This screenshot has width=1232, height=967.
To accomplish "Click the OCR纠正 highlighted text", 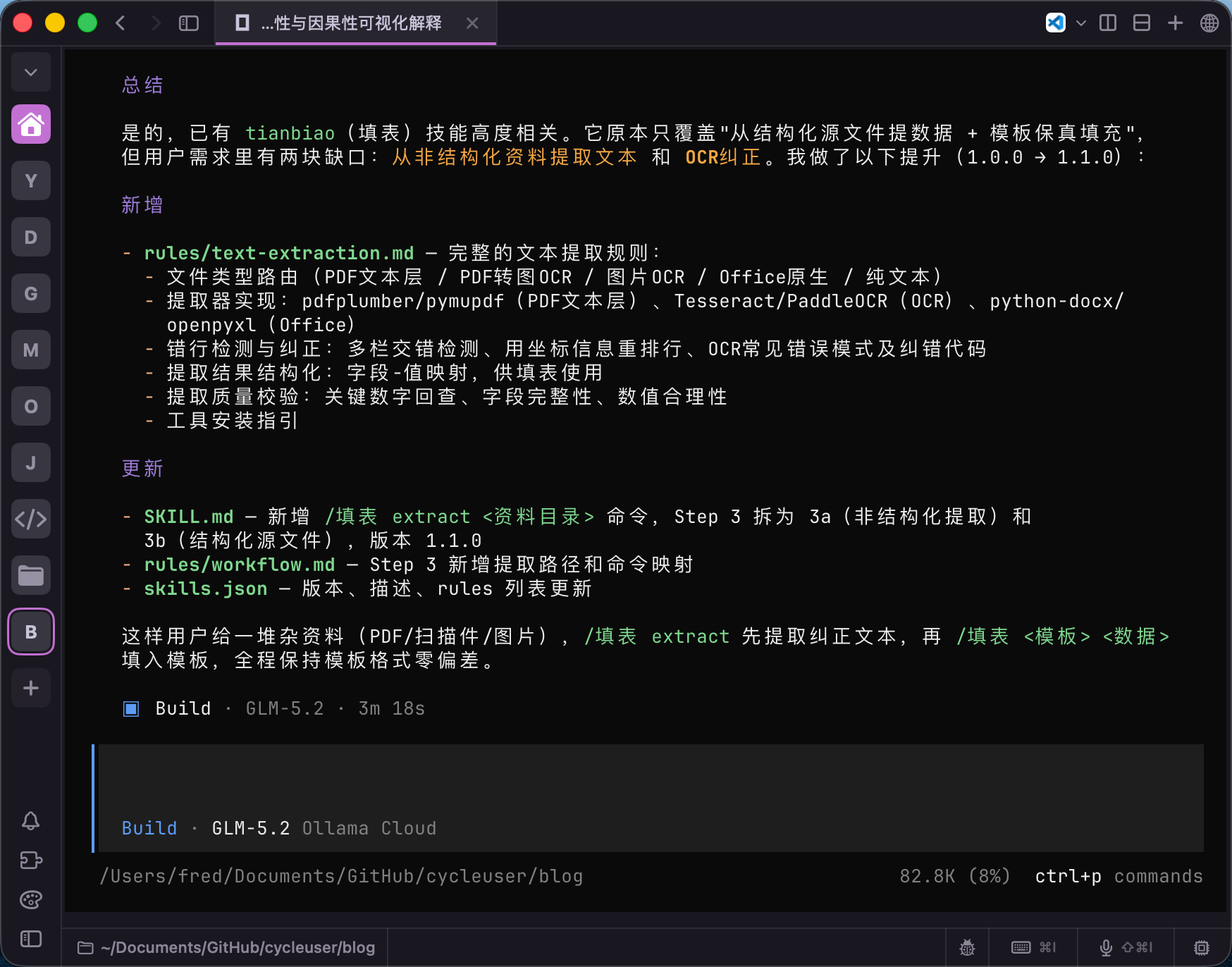I will [x=723, y=157].
